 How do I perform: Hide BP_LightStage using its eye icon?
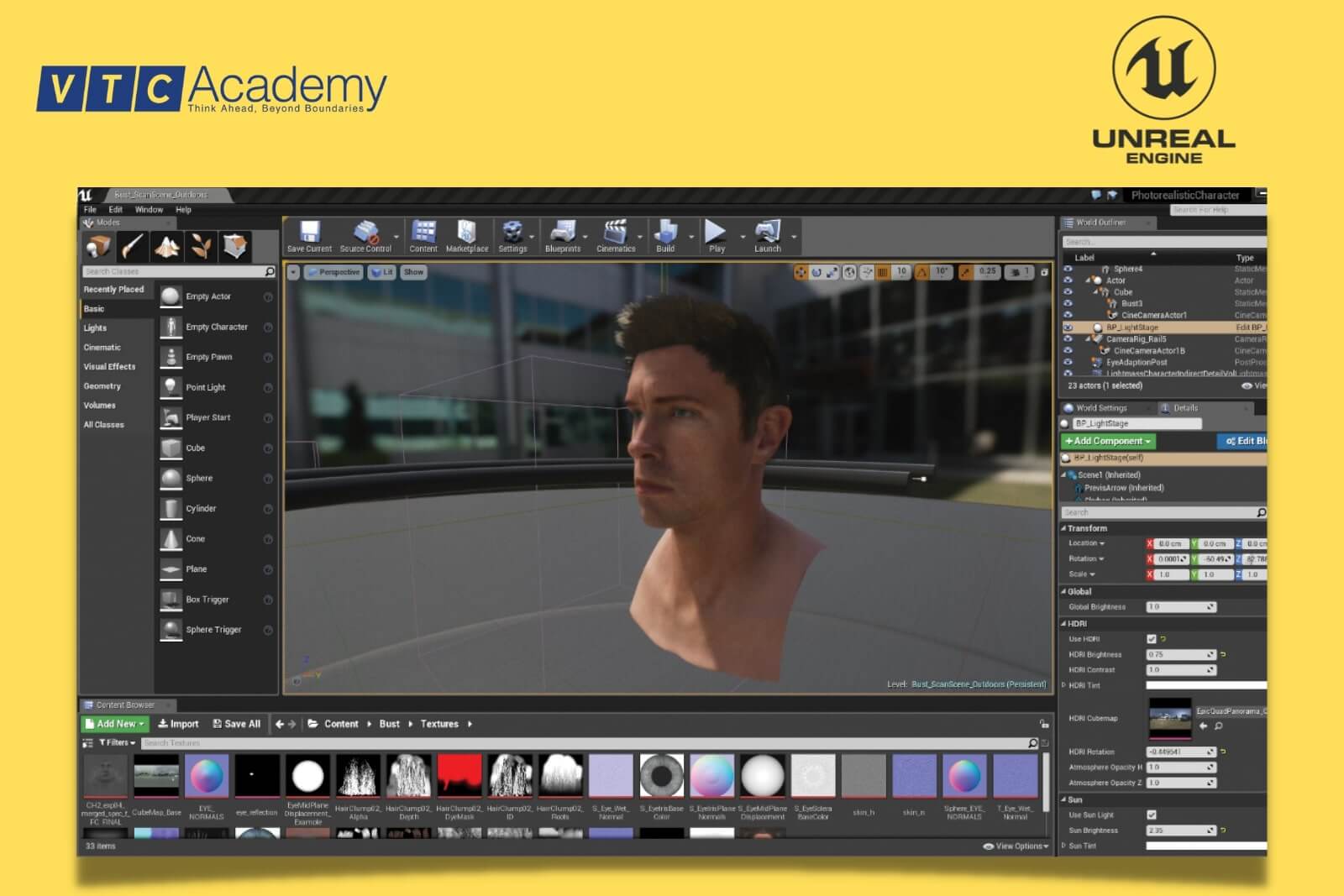point(1068,327)
